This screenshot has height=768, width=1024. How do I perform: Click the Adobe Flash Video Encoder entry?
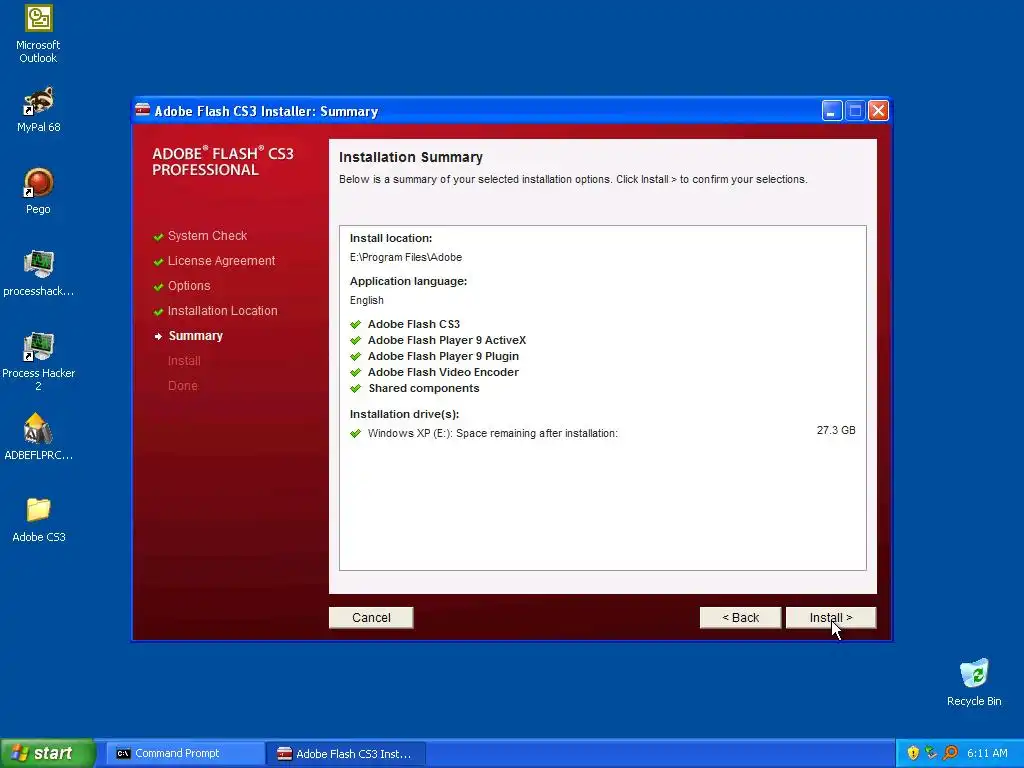(x=443, y=372)
